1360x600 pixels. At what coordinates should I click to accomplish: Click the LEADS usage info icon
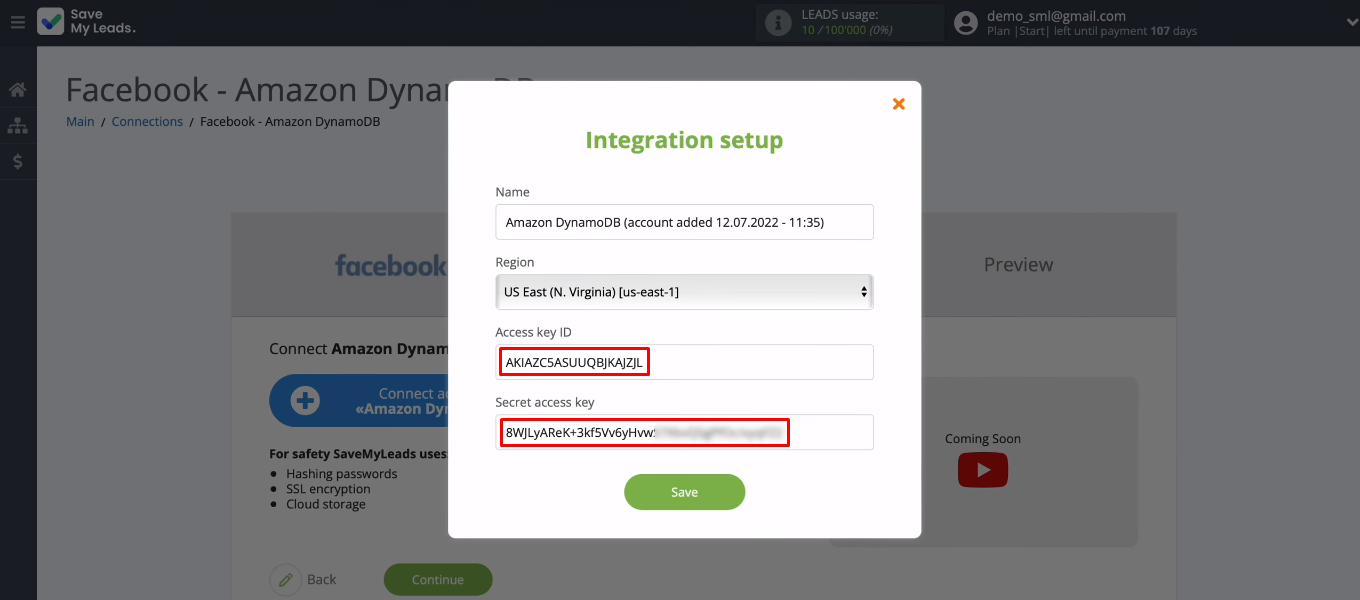click(x=778, y=23)
